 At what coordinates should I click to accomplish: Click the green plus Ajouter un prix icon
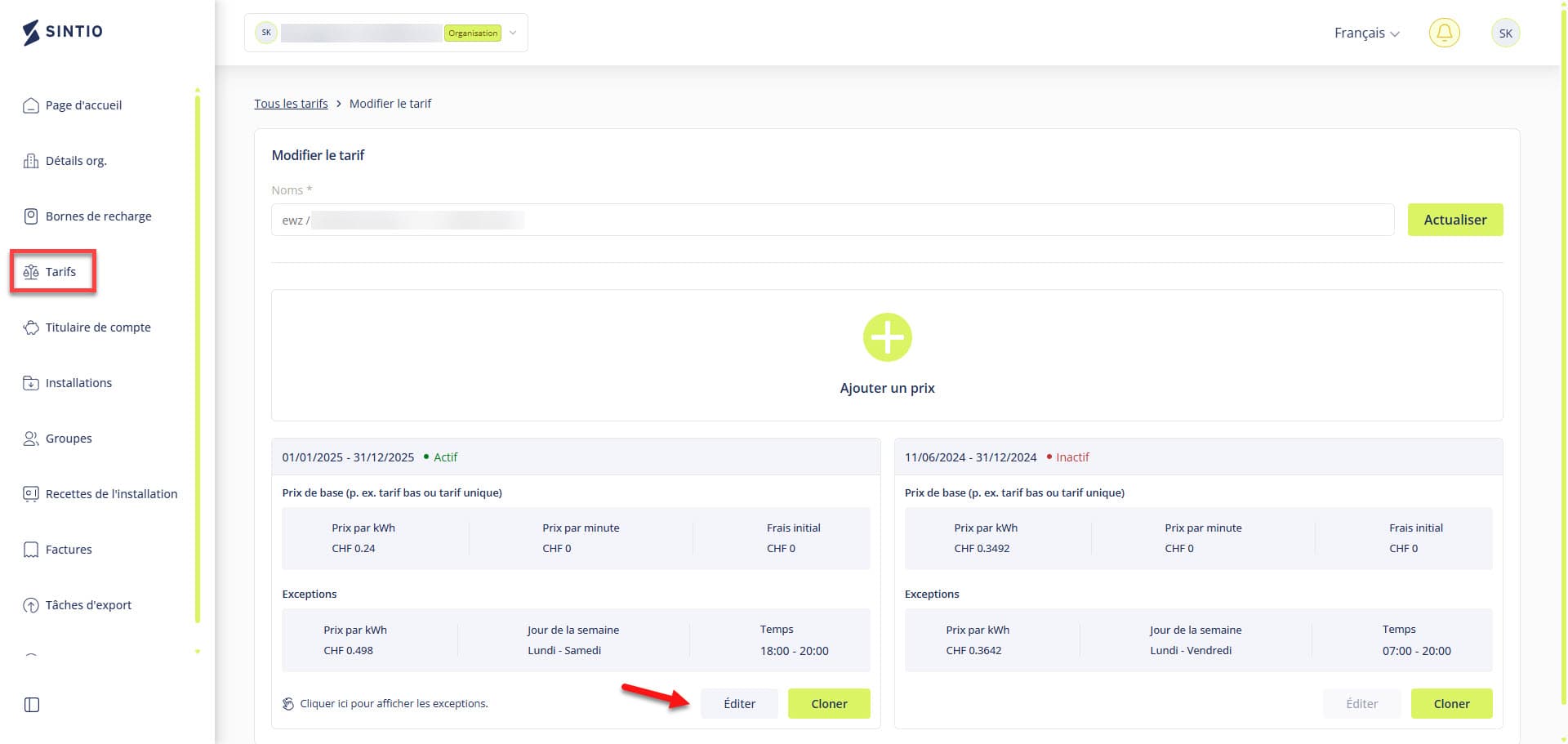pos(887,337)
